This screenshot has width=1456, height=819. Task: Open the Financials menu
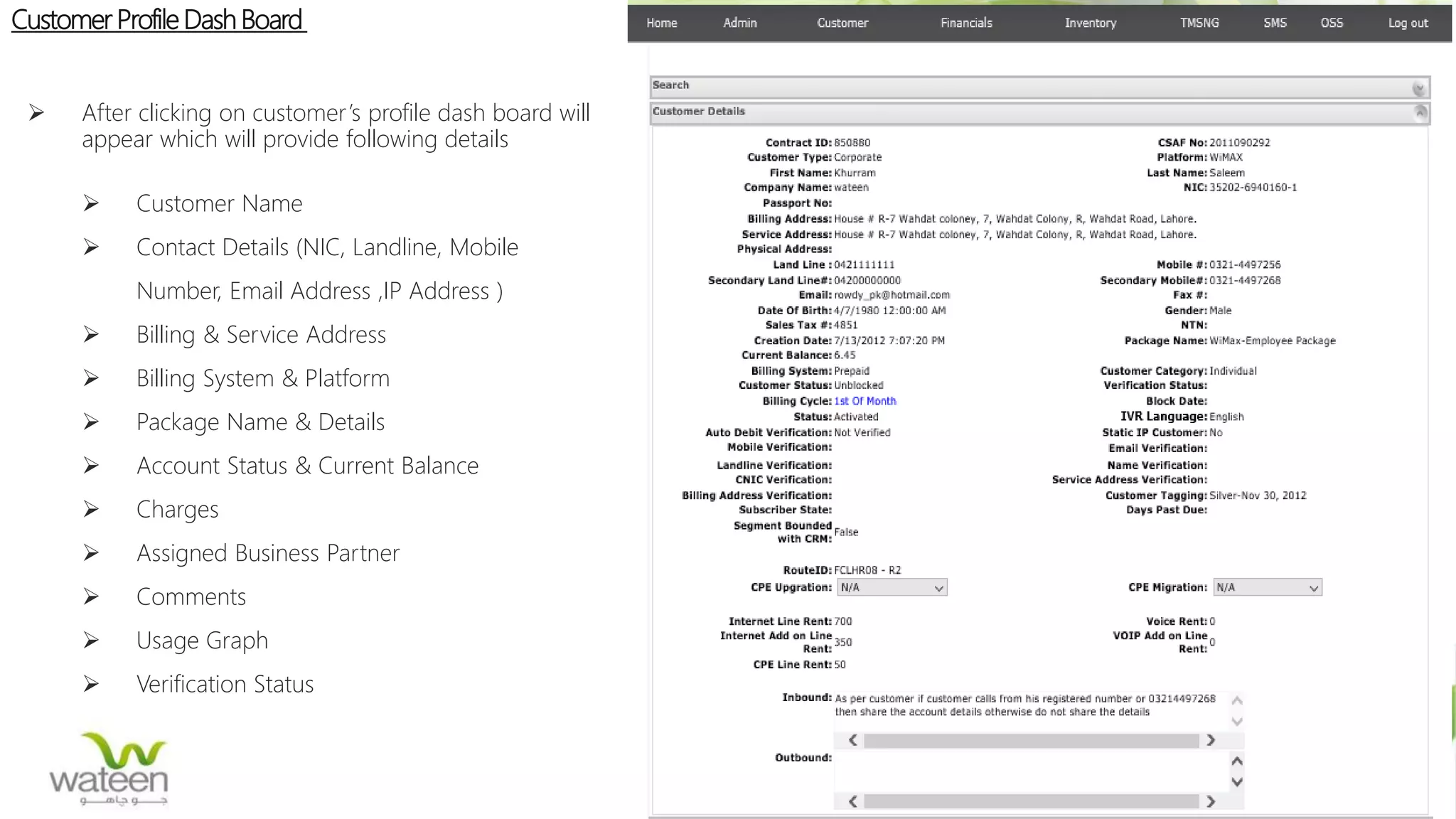click(x=966, y=23)
